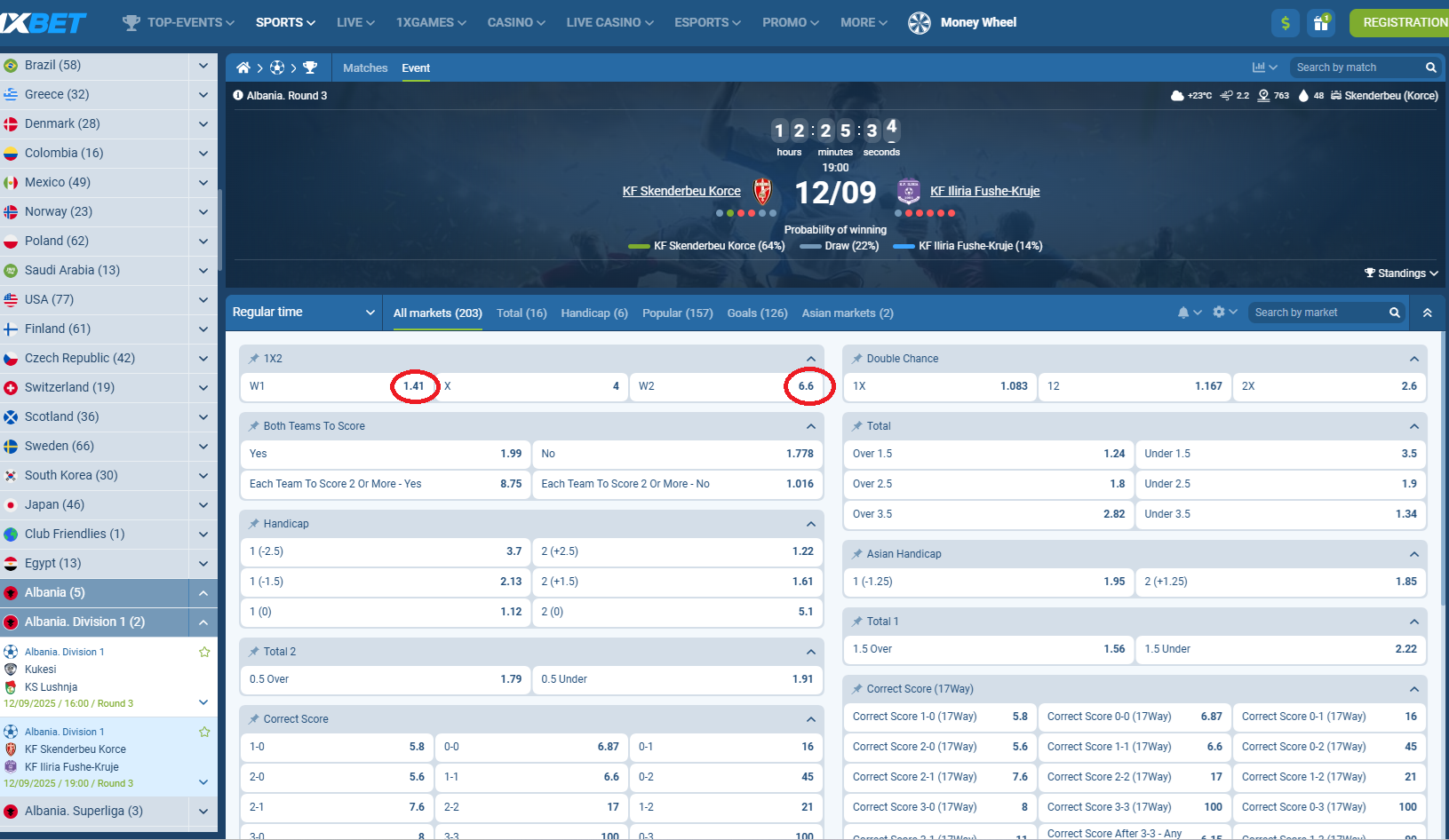Pin the Correct Score (17Way) market
The height and width of the screenshot is (840, 1449).
coord(857,689)
